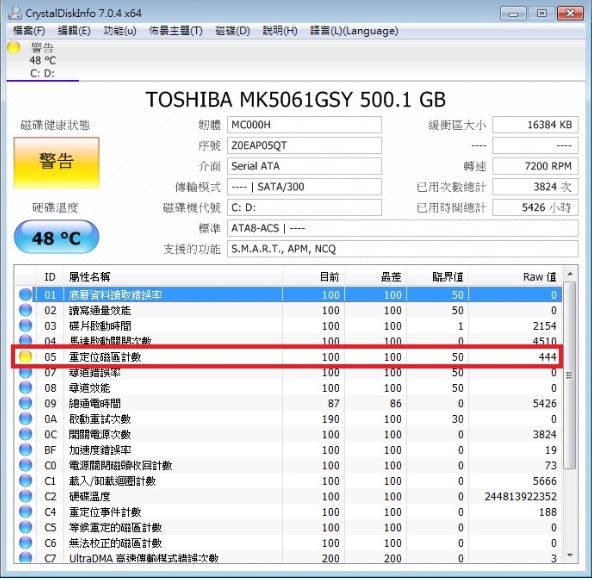Click the scroll up arrow of SMART list
This screenshot has height=580, width=592.
point(570,273)
